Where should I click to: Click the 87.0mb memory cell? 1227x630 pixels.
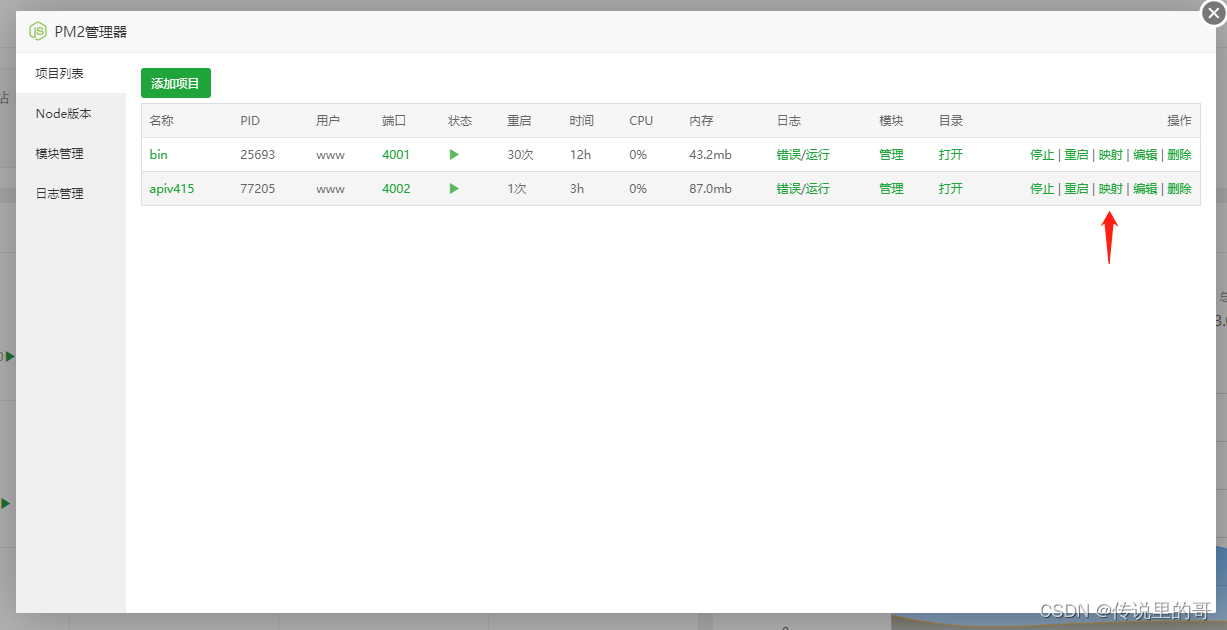click(x=710, y=188)
